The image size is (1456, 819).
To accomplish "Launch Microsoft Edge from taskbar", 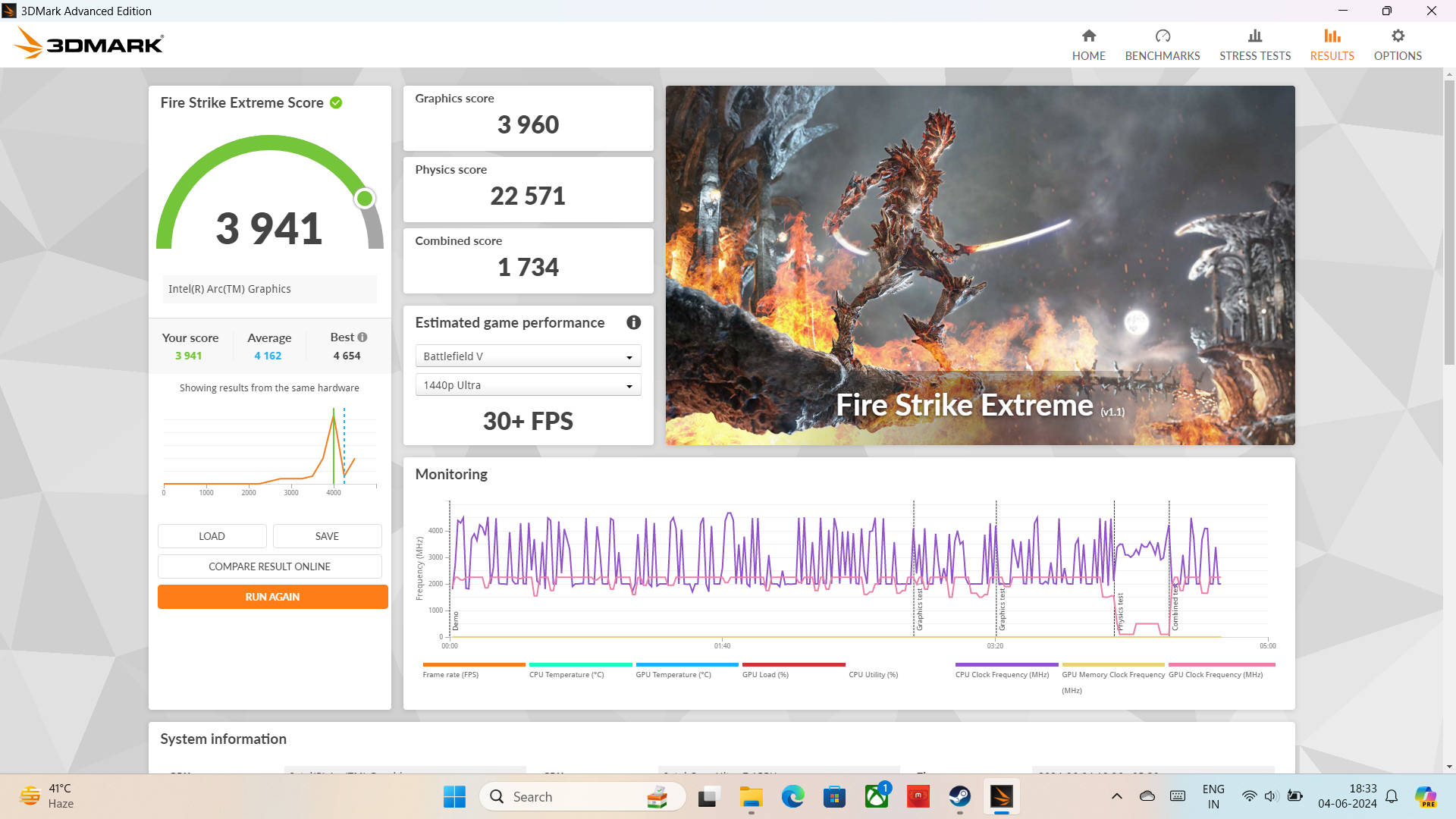I will tap(792, 796).
